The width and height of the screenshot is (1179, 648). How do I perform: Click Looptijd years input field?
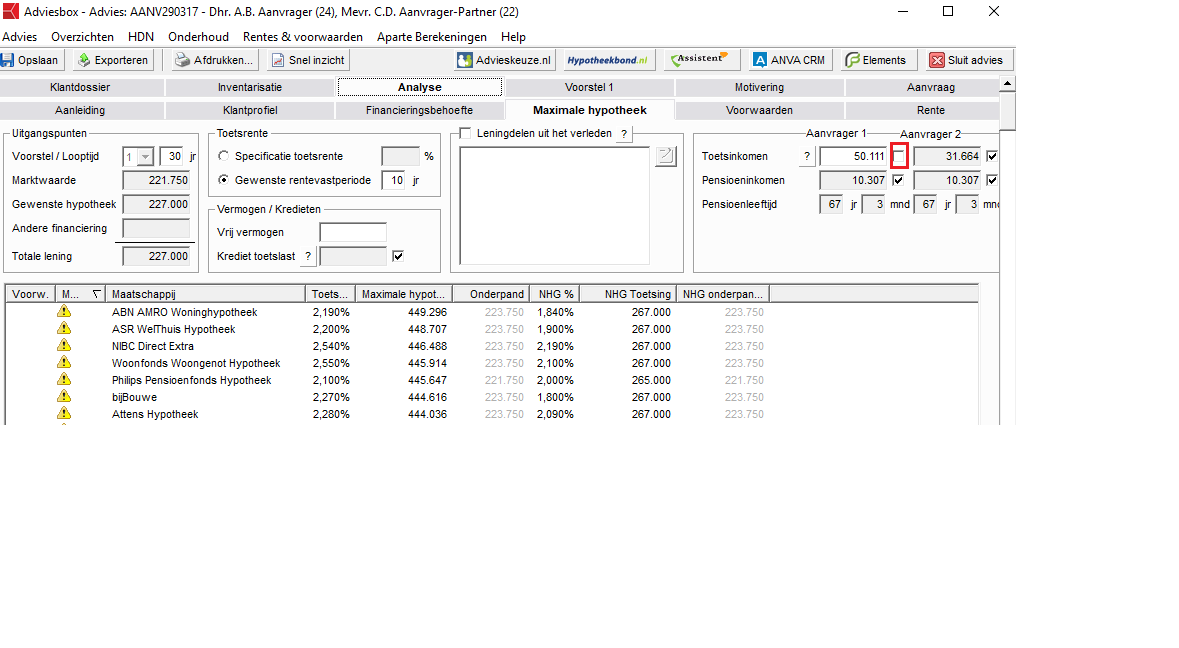[x=171, y=156]
